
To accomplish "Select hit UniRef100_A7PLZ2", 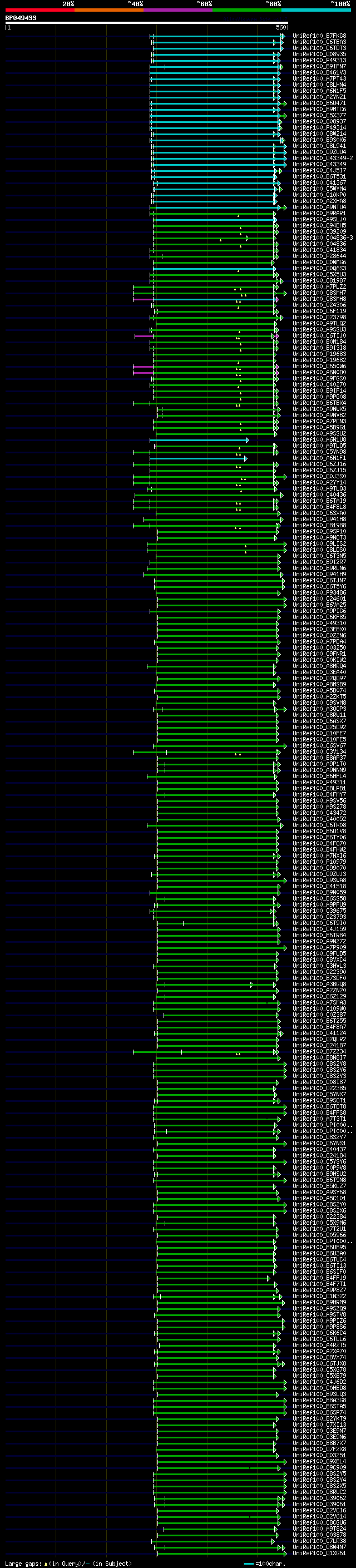I will point(319,286).
